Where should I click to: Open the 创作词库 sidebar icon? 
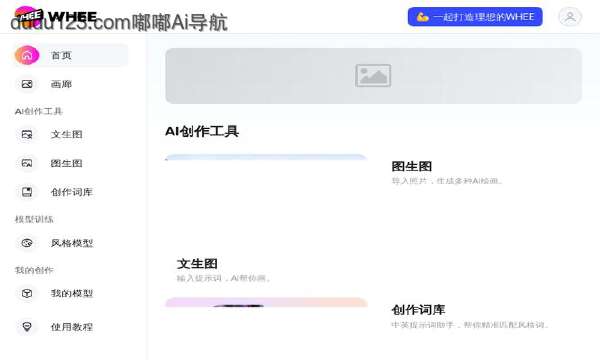point(27,192)
